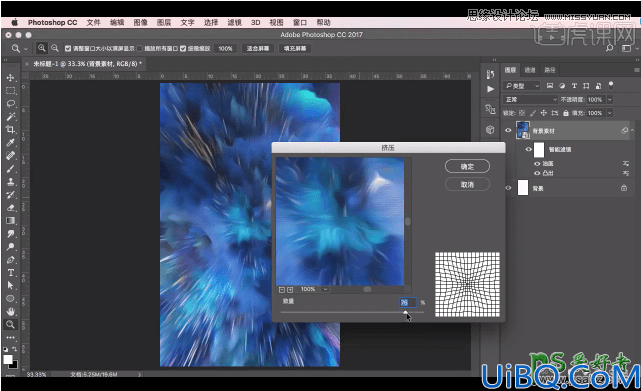Screen dimensions: 641x391
Task: Open the Apple menu
Action: click(14, 22)
